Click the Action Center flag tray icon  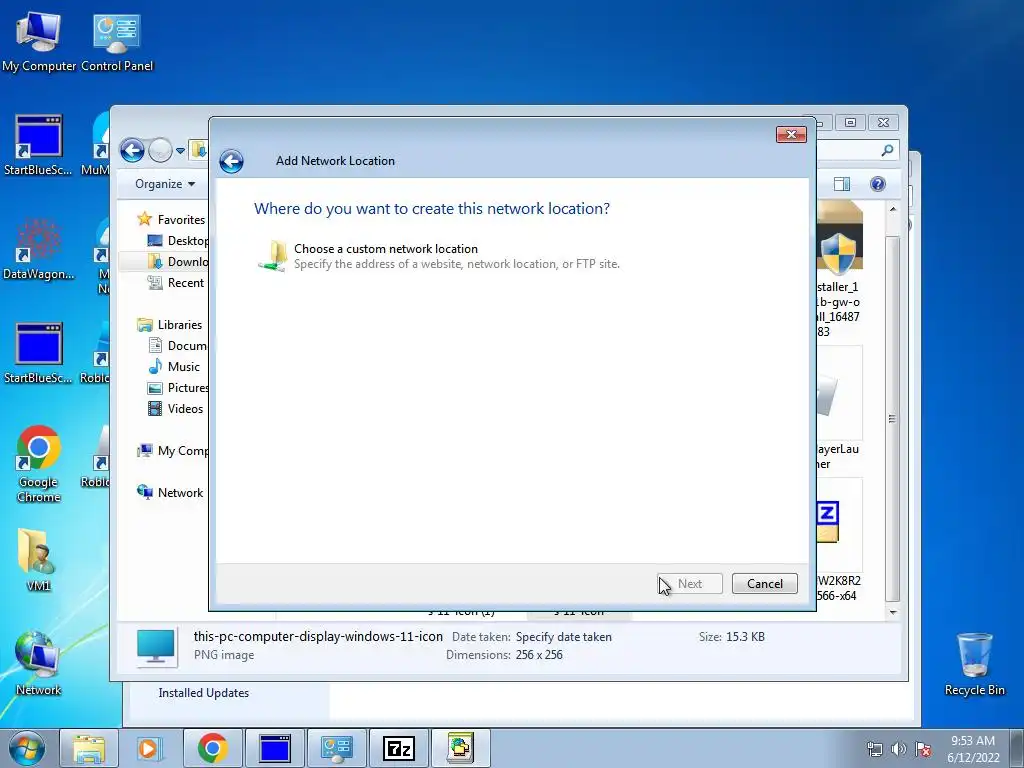tap(923, 749)
